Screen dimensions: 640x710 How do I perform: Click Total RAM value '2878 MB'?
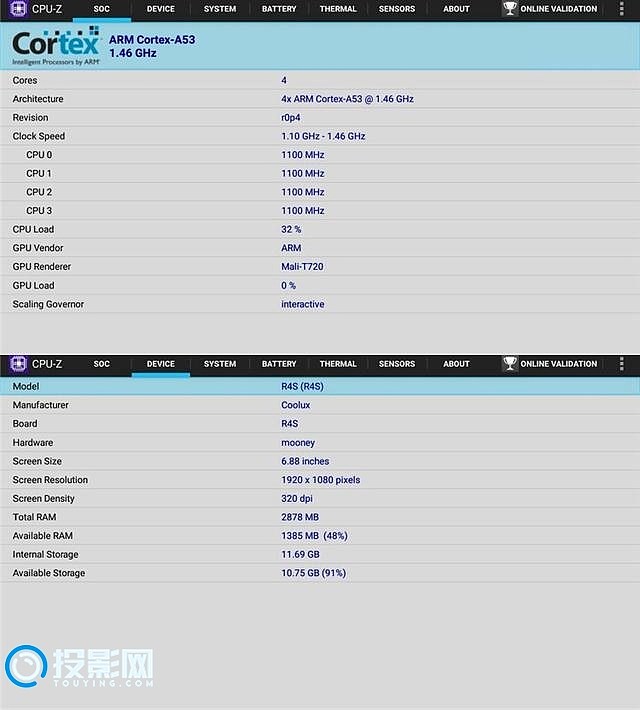[x=300, y=517]
